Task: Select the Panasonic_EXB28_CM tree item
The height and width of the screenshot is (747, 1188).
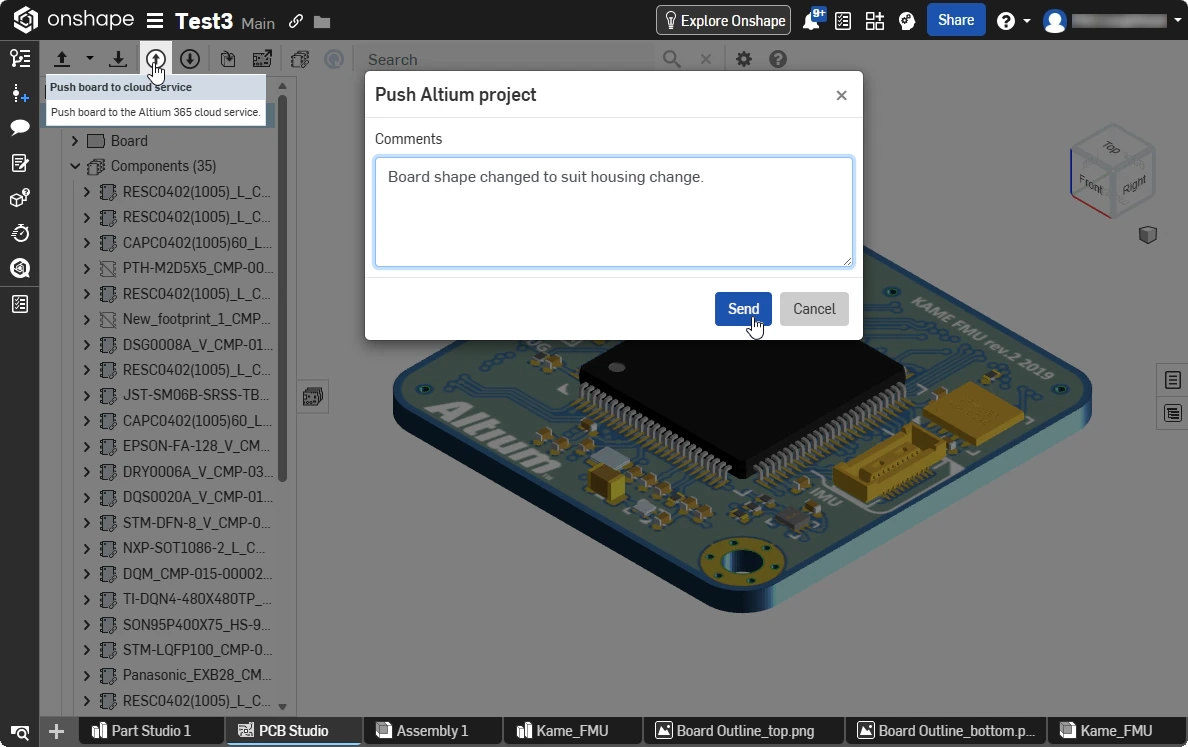Action: pos(197,676)
